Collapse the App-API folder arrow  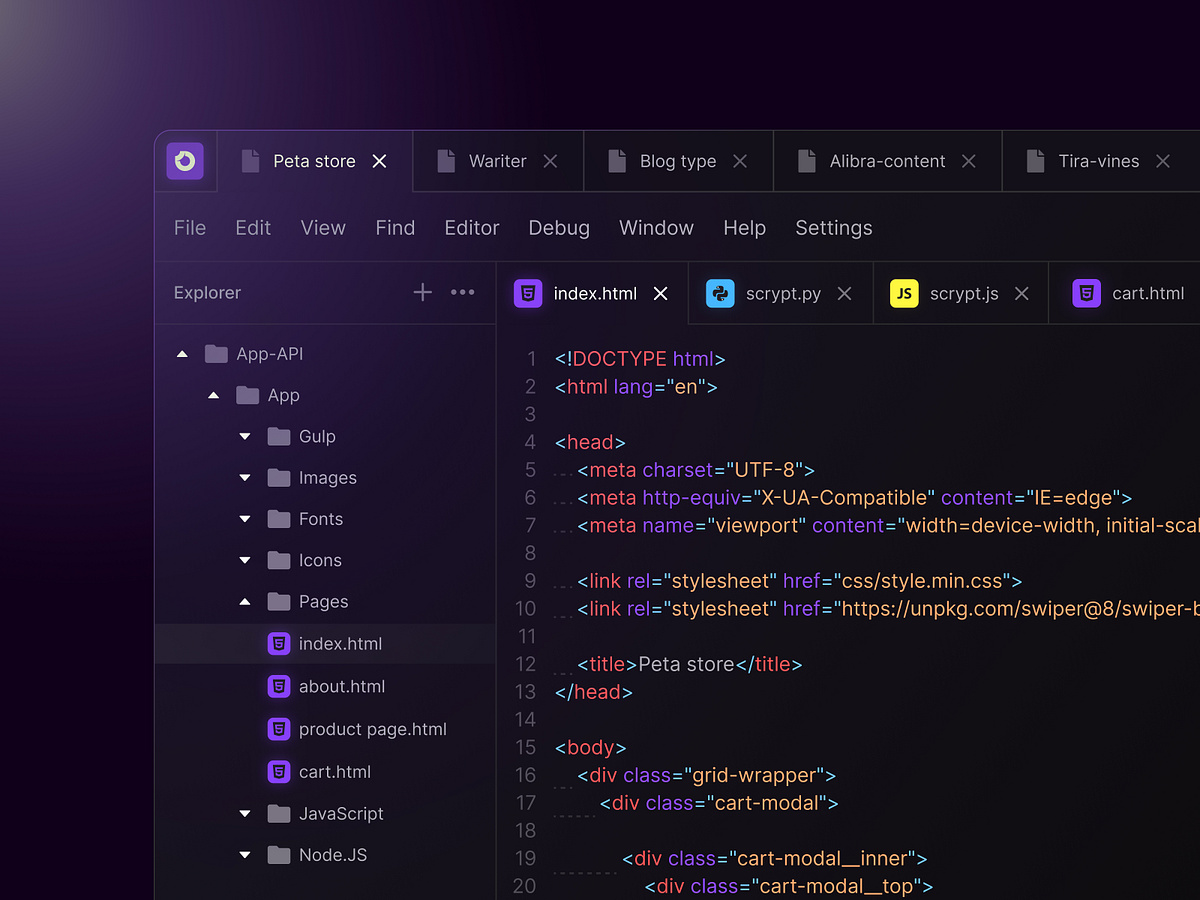[x=182, y=354]
